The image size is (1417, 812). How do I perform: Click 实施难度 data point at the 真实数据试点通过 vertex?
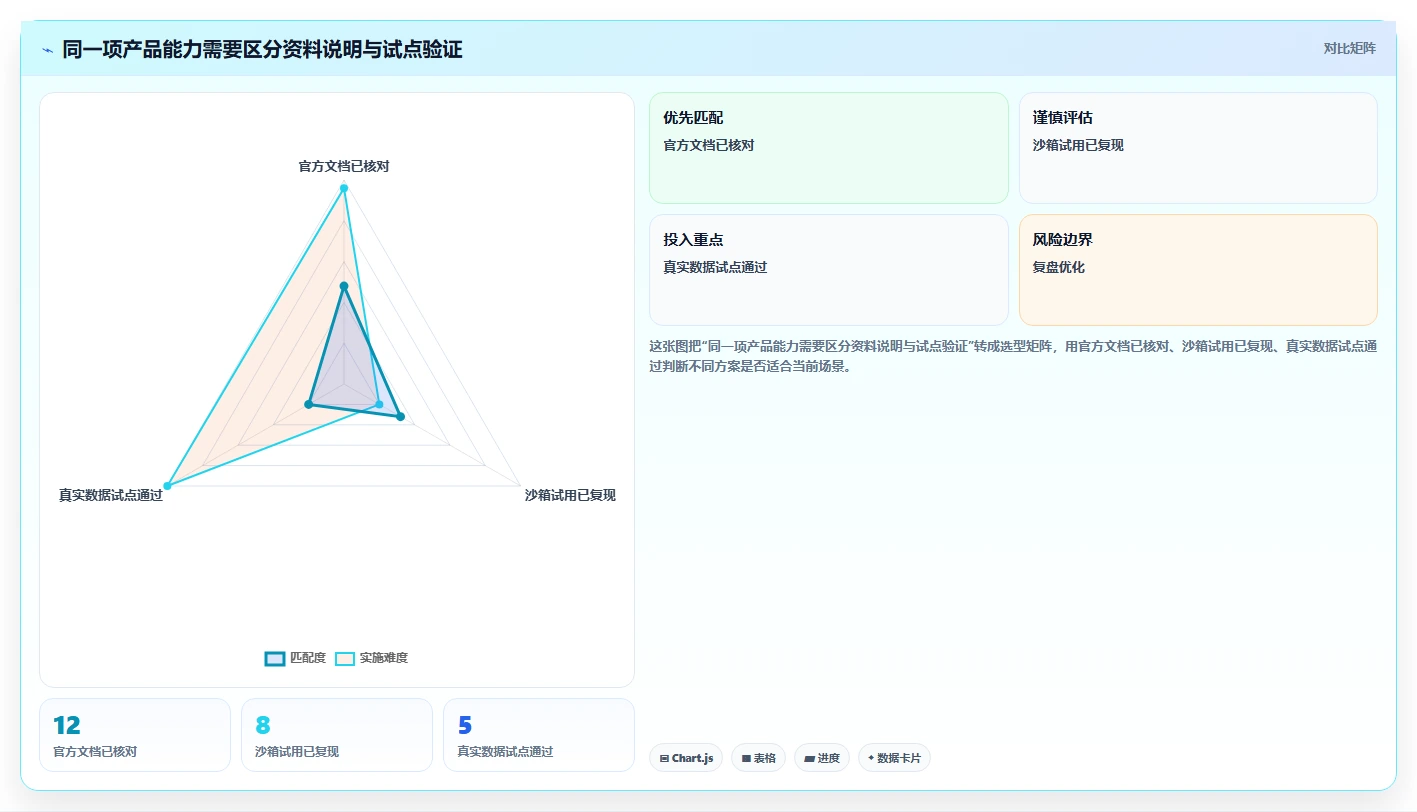pos(167,486)
